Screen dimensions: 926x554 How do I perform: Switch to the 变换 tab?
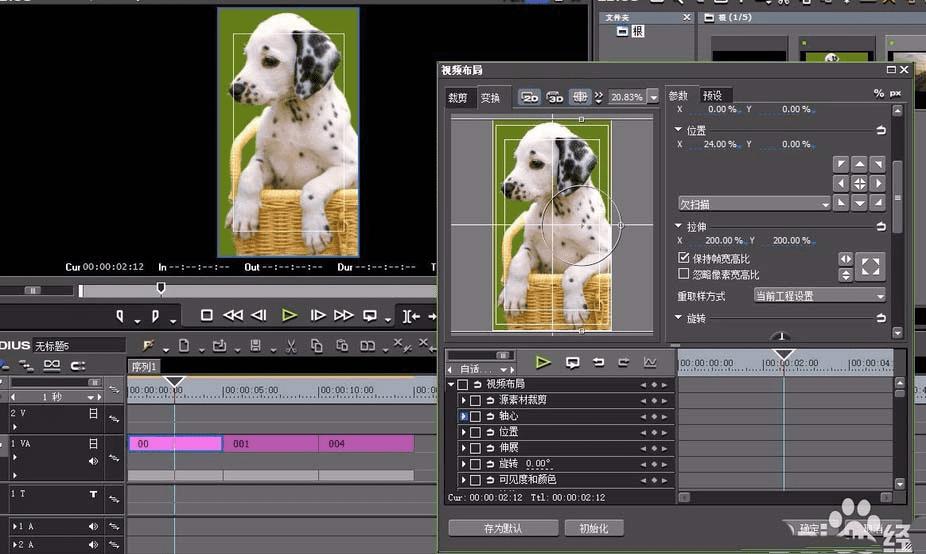490,97
